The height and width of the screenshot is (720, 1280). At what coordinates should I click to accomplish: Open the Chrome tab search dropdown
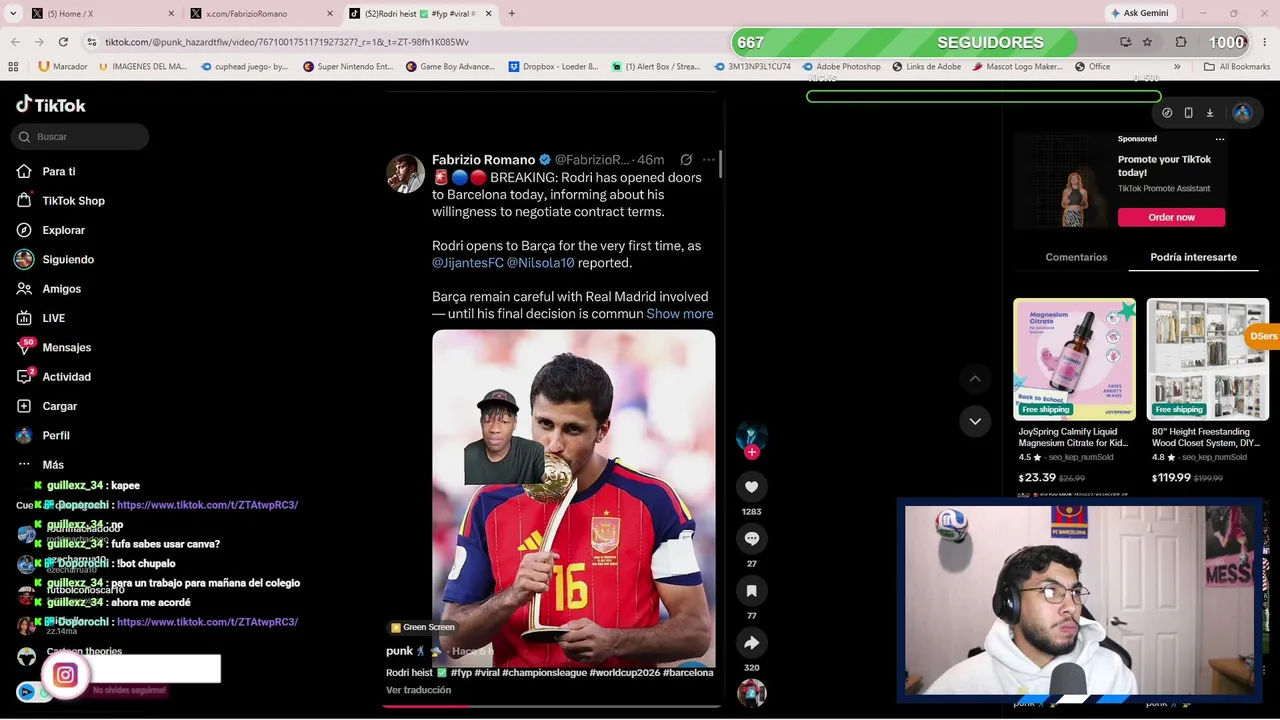[x=15, y=14]
